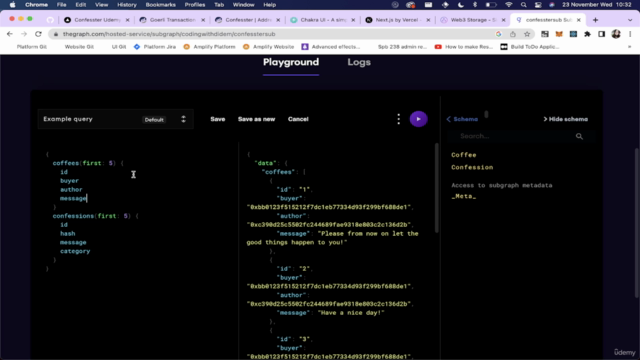Open the side panel icon in the toolbar
The width and height of the screenshot is (640, 360).
pos(602,34)
